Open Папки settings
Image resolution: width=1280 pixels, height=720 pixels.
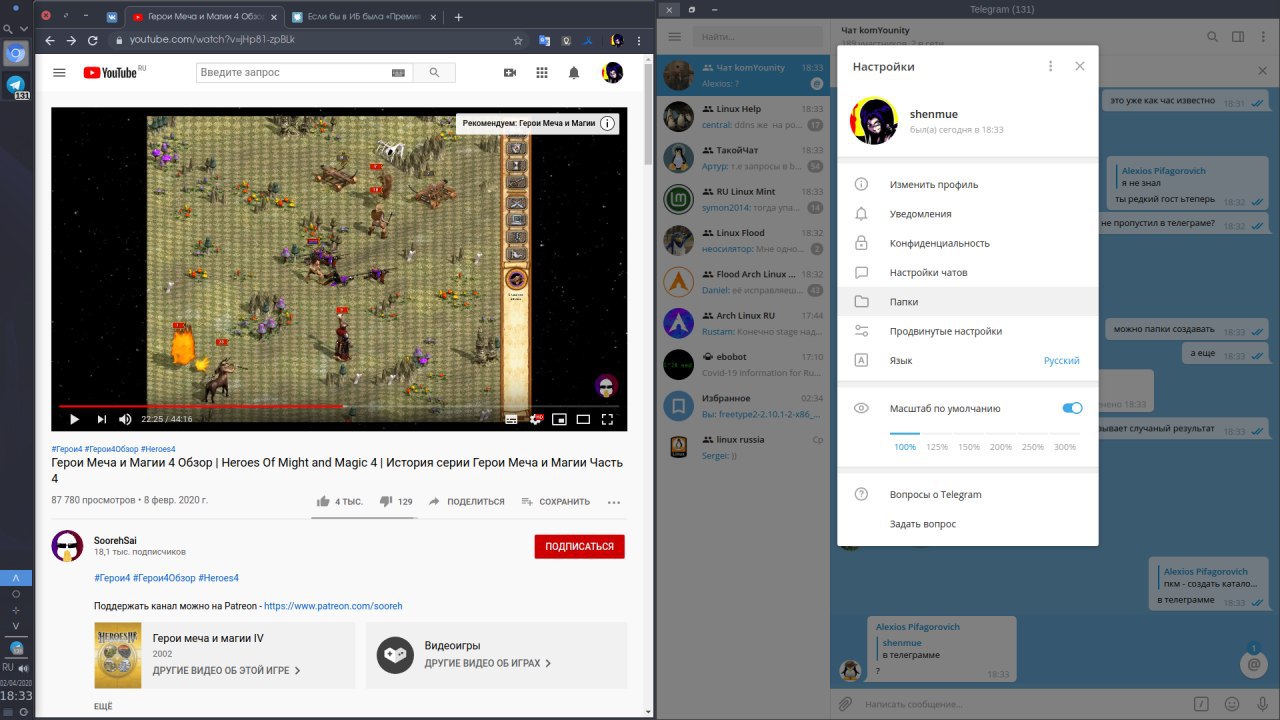pyautogui.click(x=967, y=302)
